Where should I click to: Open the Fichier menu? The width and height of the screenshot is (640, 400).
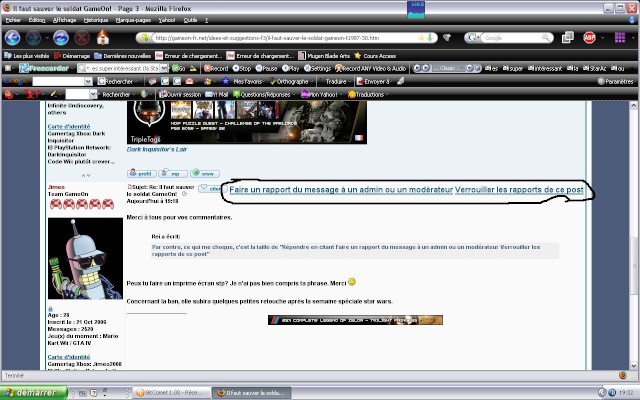coord(13,20)
